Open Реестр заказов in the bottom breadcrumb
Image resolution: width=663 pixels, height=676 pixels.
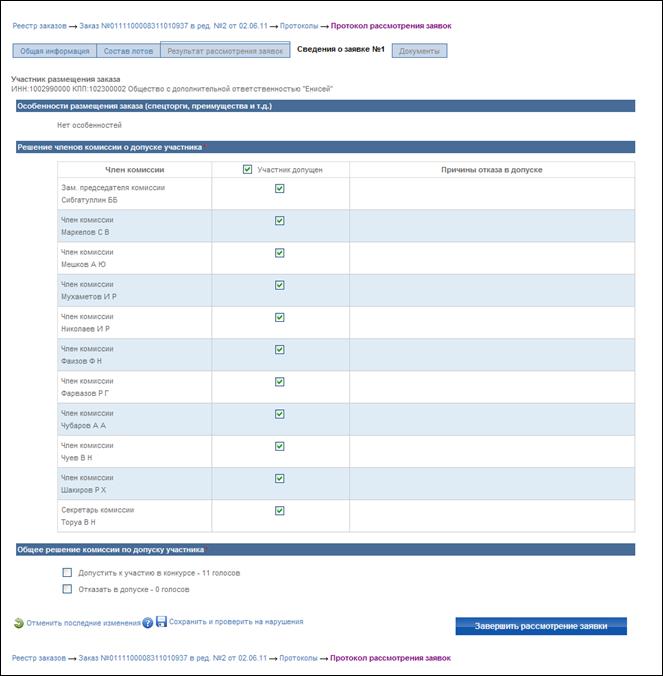(x=39, y=658)
